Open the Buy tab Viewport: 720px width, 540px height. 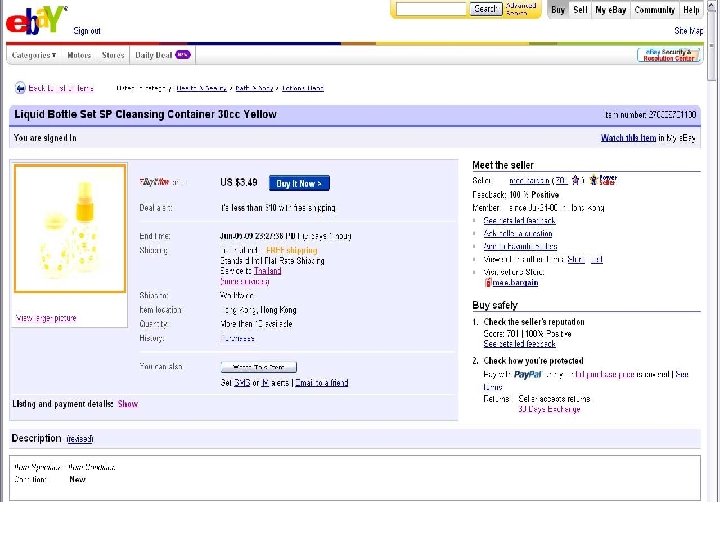558,10
